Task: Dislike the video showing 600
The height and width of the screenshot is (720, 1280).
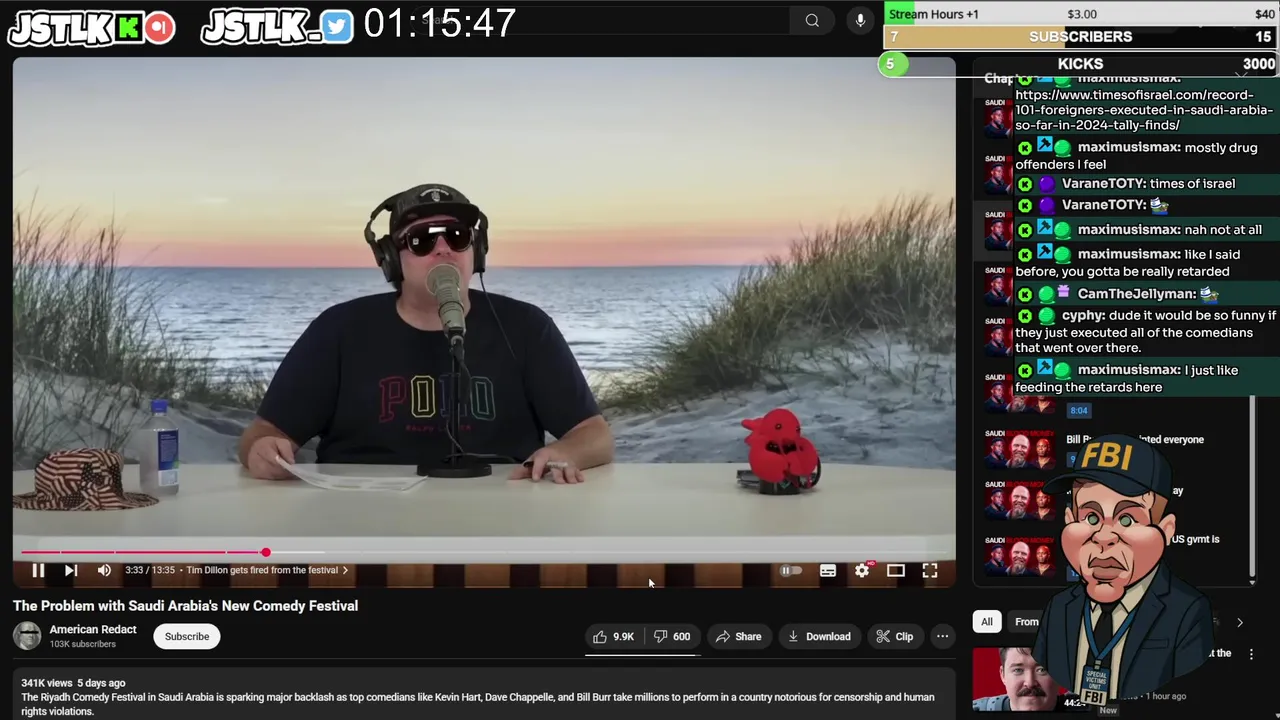Action: coord(672,637)
